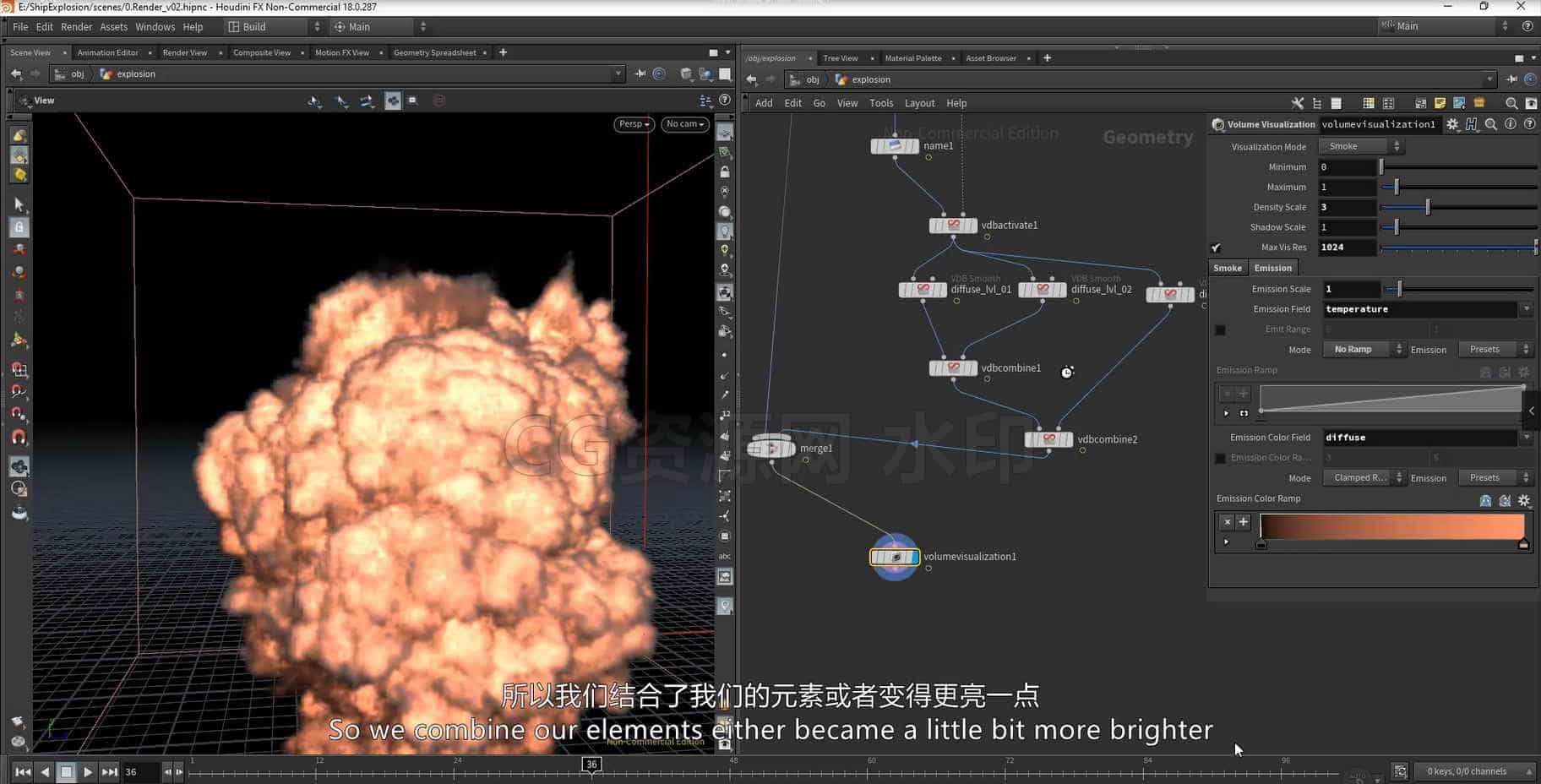Open the parameter gear menu
This screenshot has width=1541, height=784.
(1452, 124)
